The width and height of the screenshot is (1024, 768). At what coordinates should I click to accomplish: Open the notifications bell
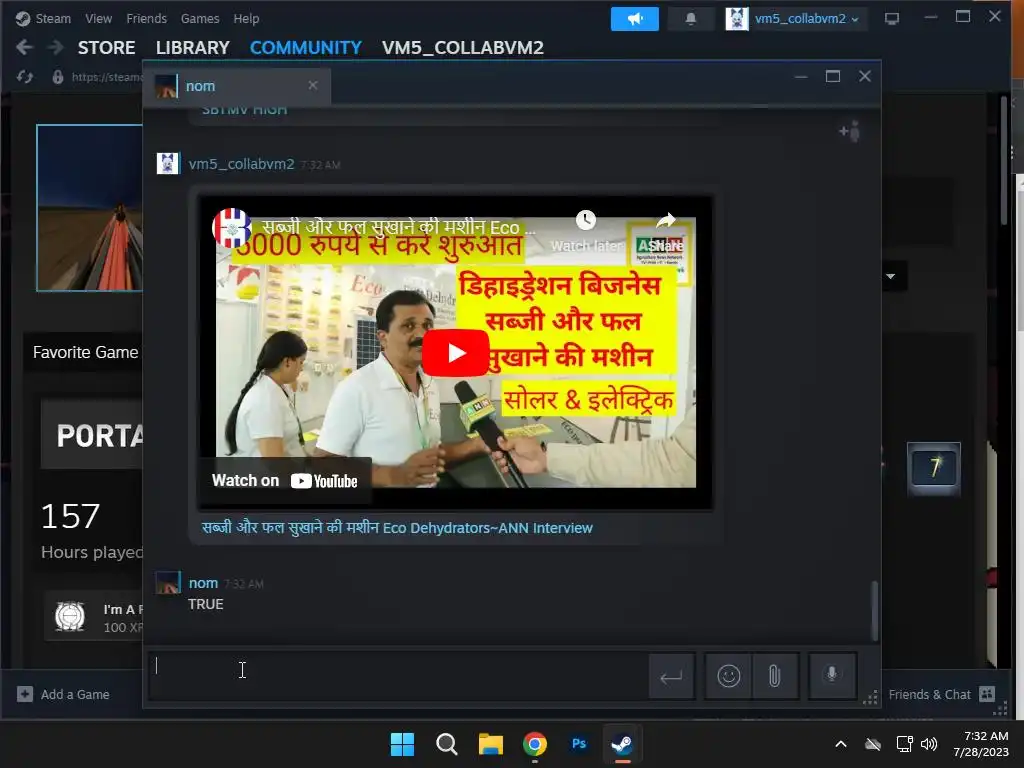point(690,19)
